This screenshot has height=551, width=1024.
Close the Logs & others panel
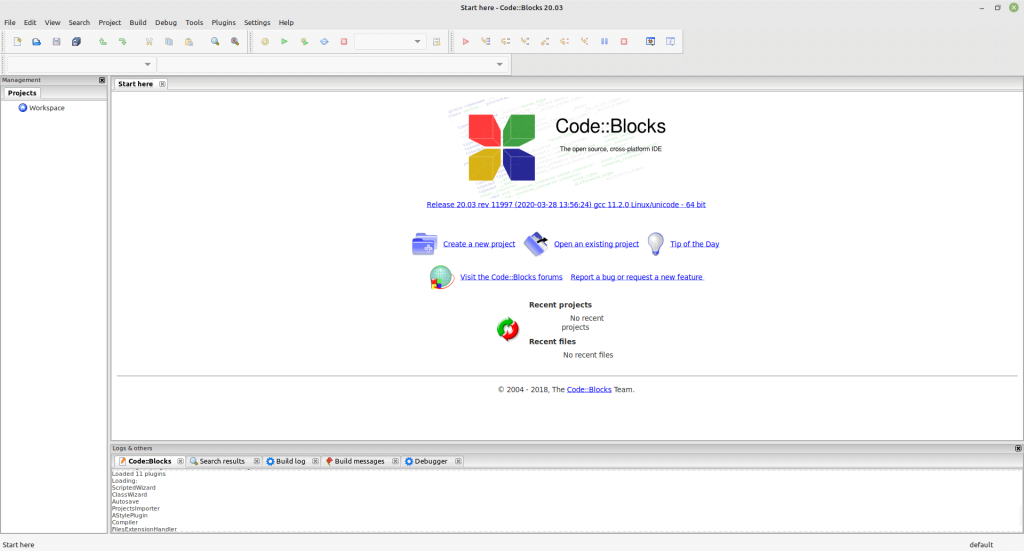(1017, 449)
